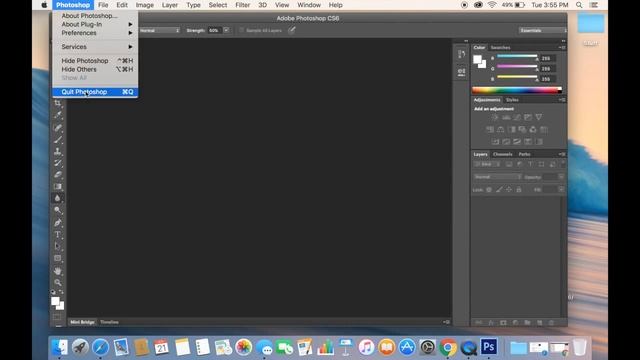The image size is (640, 360).
Task: Toggle filter for type layers
Action: coord(530,164)
